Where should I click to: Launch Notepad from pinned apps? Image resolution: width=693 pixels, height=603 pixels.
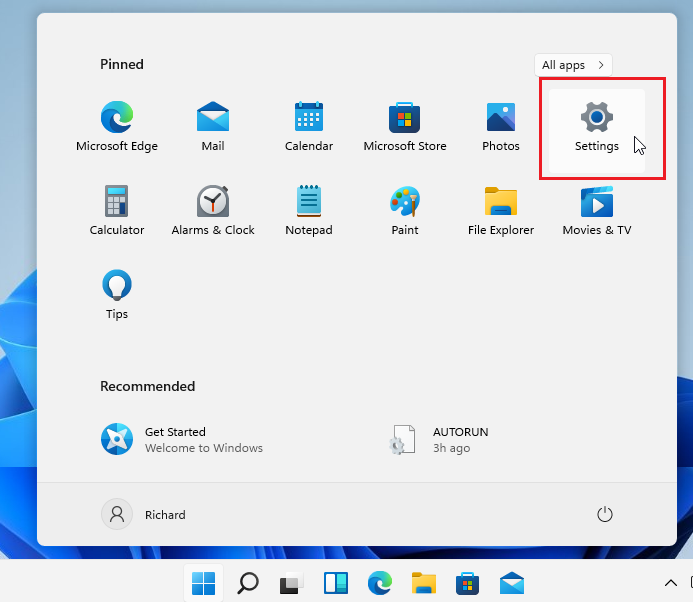coord(308,211)
